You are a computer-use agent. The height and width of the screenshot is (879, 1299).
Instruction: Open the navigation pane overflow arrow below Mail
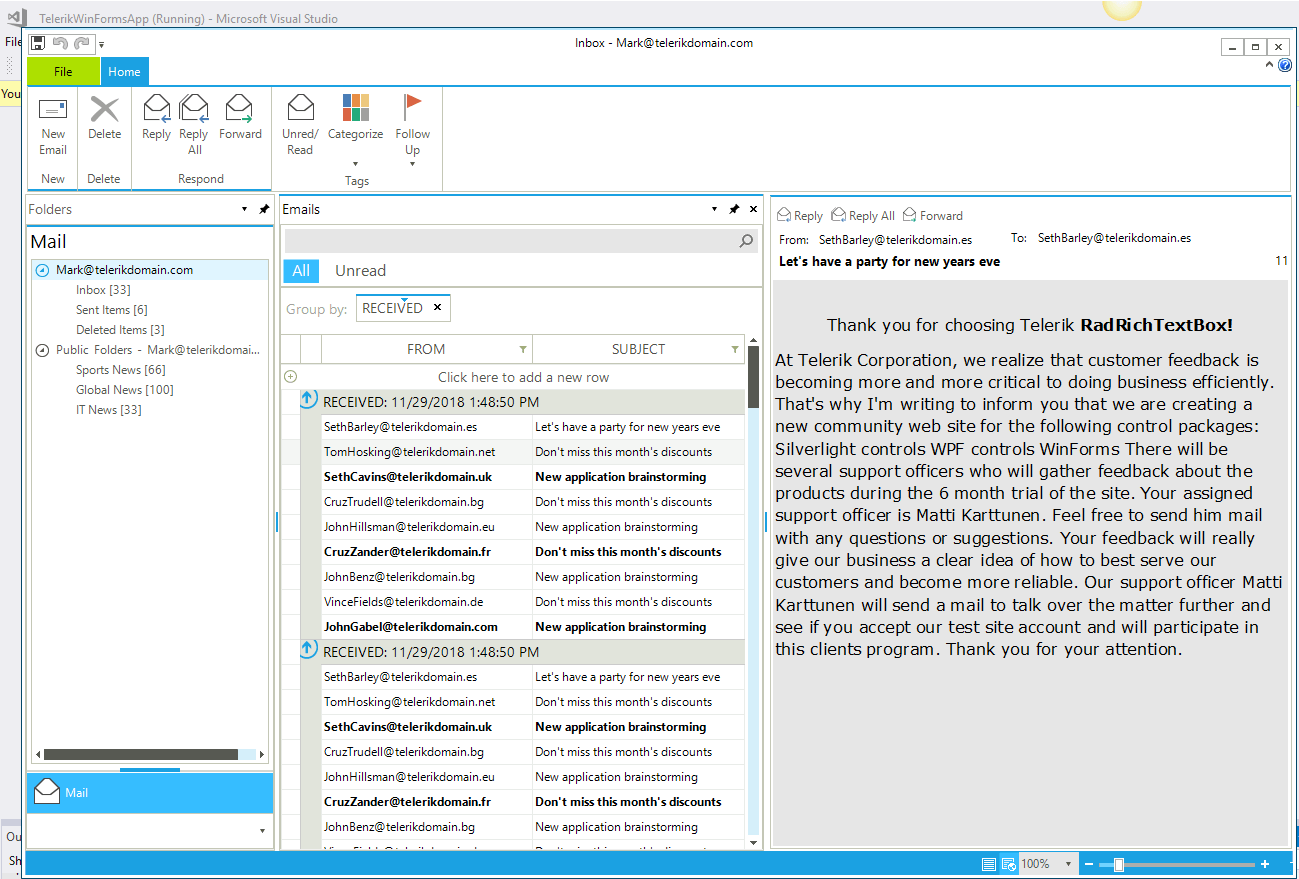click(262, 831)
